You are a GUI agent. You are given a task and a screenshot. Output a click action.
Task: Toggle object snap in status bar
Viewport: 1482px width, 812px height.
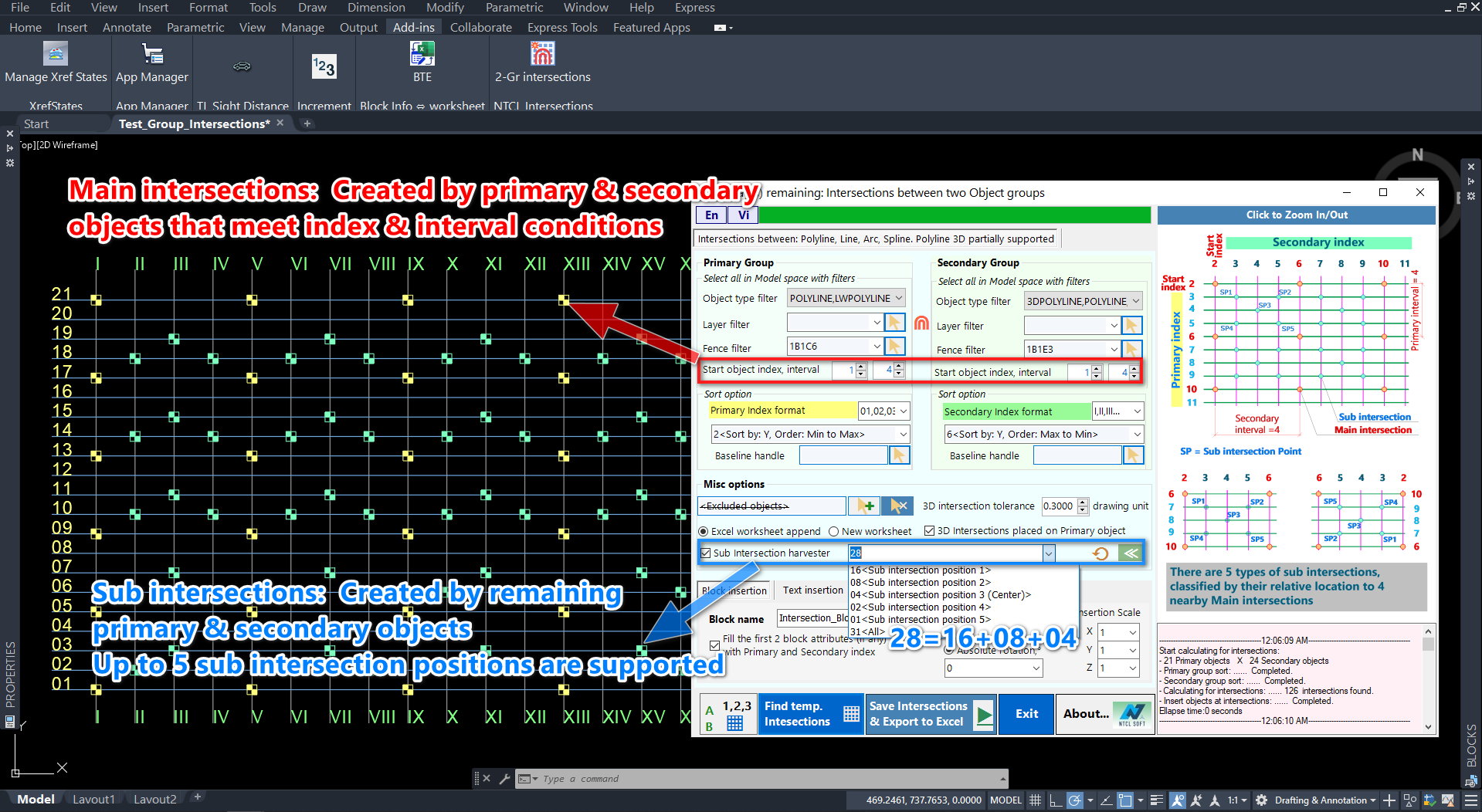pos(1126,800)
